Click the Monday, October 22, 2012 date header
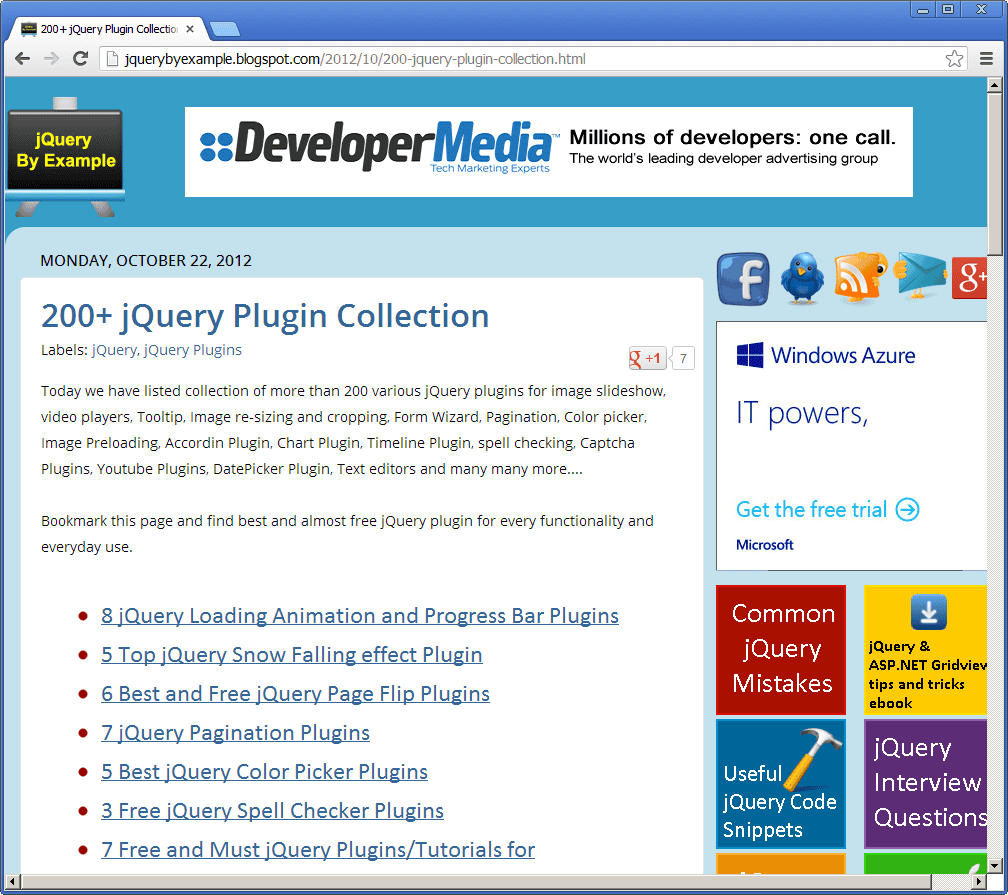 (x=146, y=260)
